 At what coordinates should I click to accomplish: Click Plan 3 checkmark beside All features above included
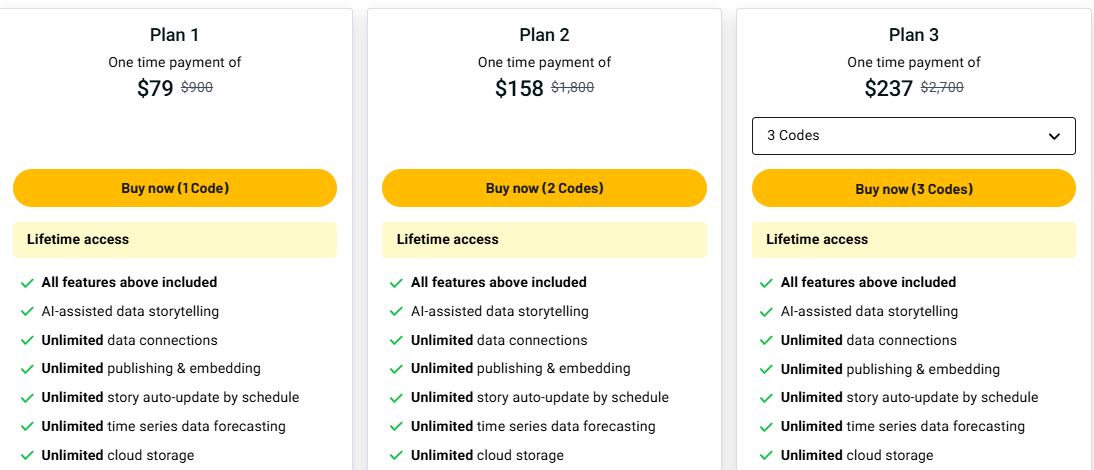pyautogui.click(x=766, y=283)
